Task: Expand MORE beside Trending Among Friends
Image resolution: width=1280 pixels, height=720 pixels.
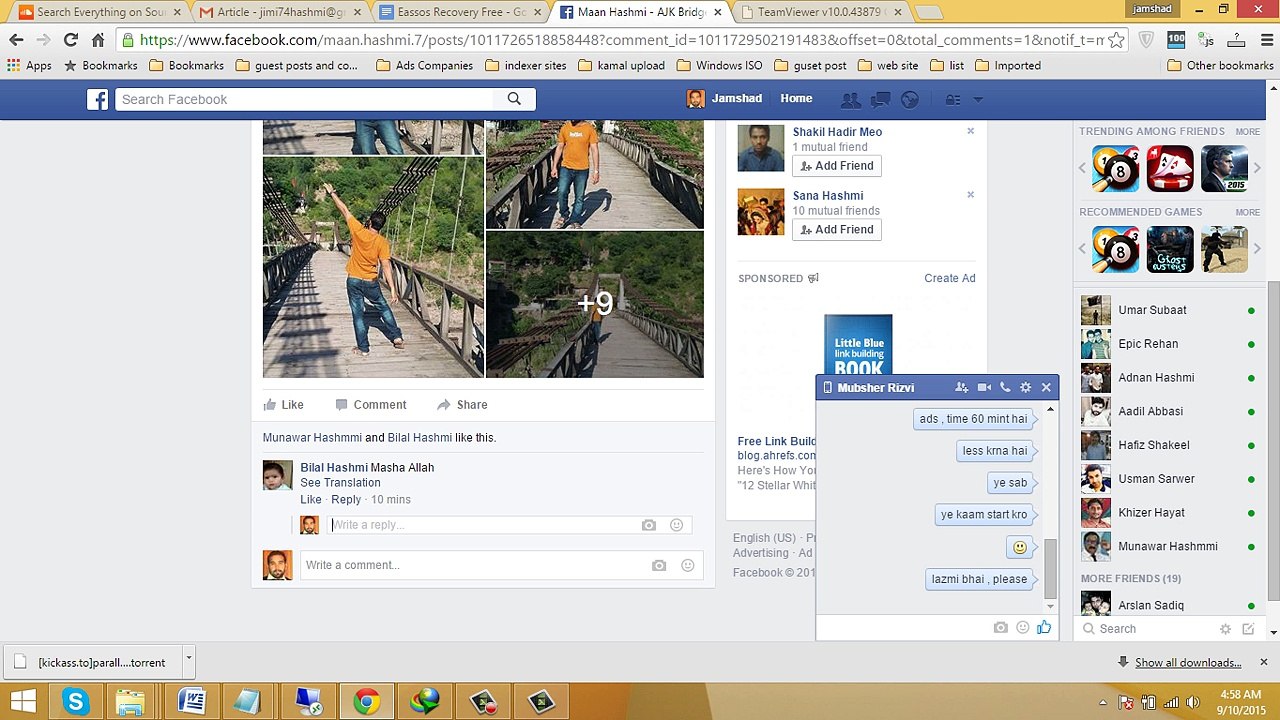Action: coord(1247,132)
